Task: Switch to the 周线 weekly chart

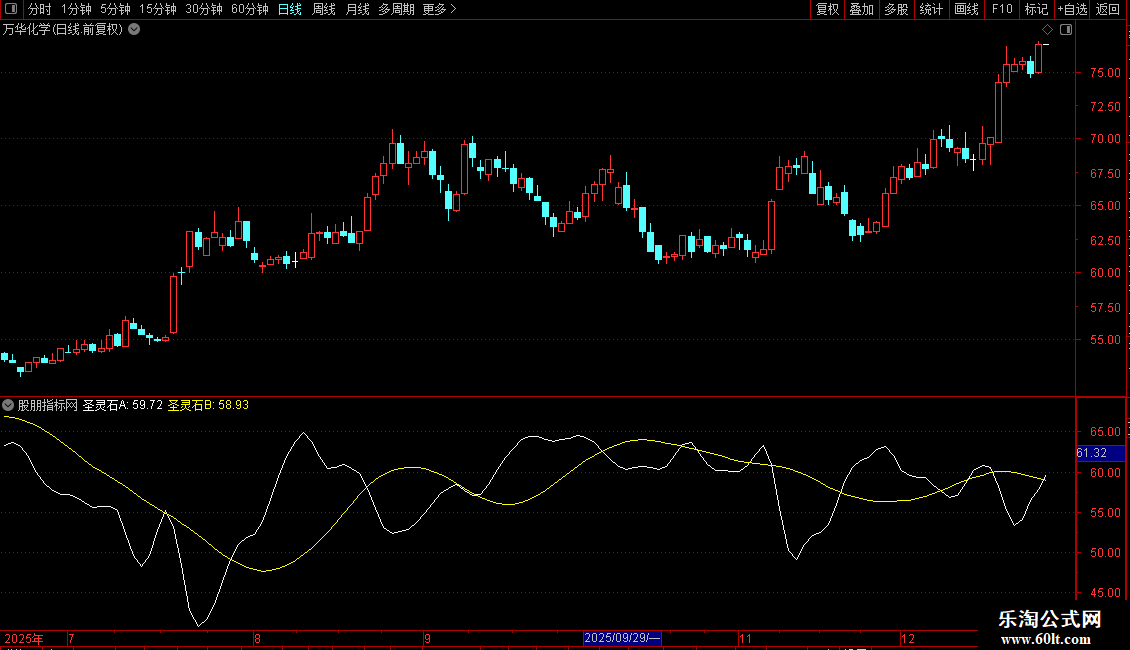Action: click(324, 9)
